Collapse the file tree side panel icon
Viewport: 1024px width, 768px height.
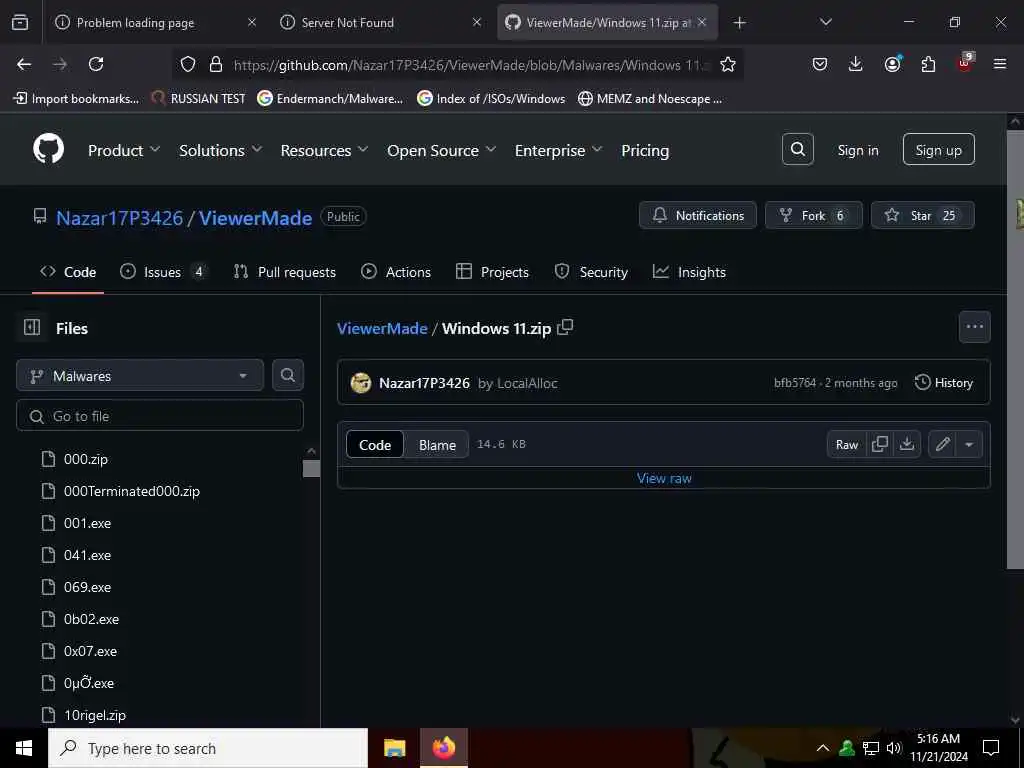coord(31,327)
